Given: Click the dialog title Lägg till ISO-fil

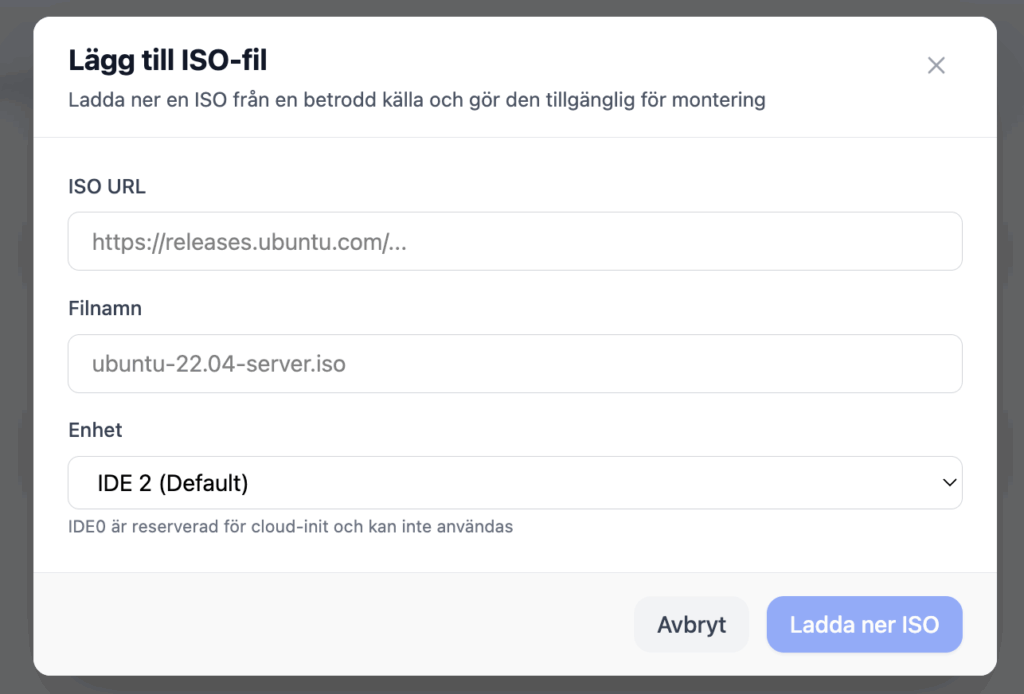Looking at the screenshot, I should (x=167, y=61).
